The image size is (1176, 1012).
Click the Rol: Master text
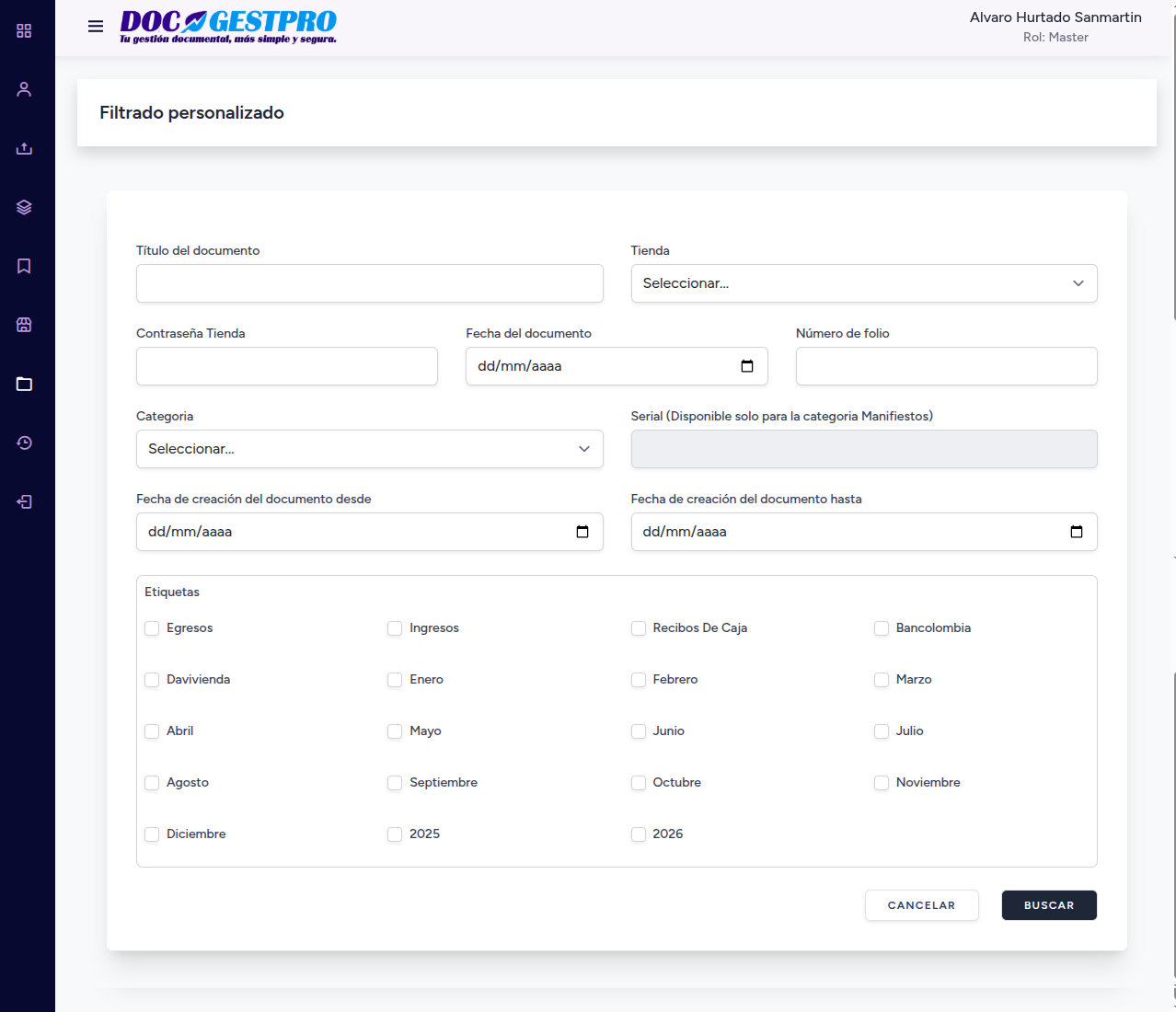click(1055, 38)
